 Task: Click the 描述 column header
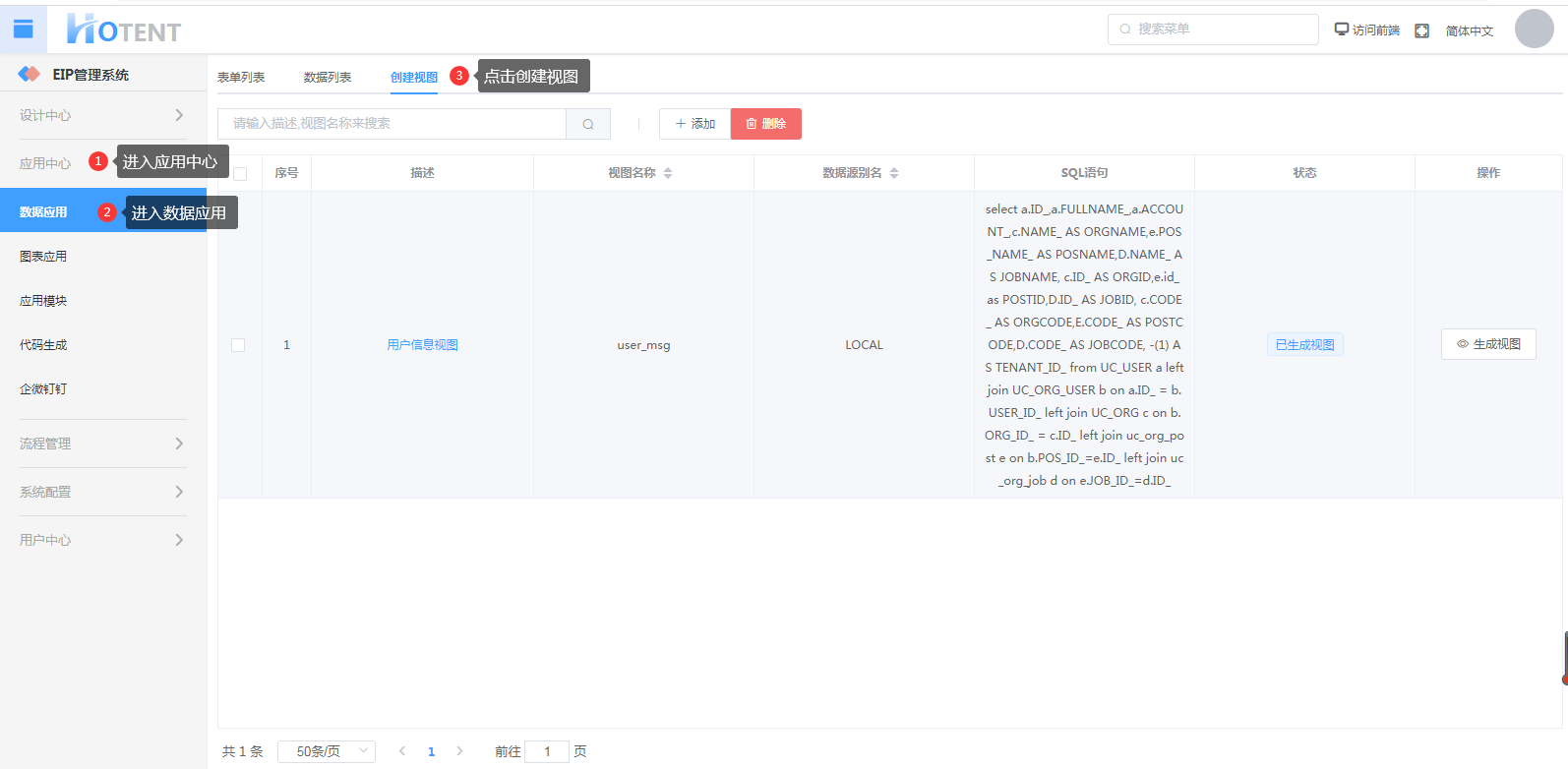click(423, 173)
